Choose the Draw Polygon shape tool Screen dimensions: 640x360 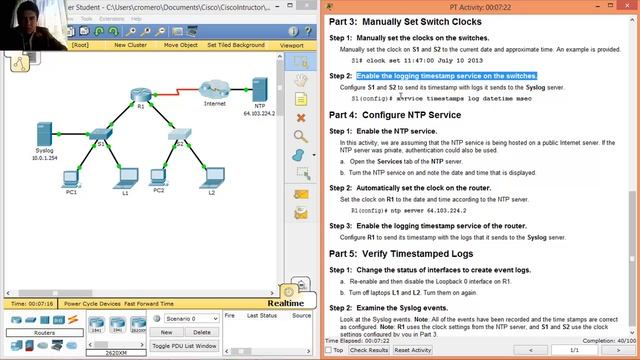[x=299, y=155]
